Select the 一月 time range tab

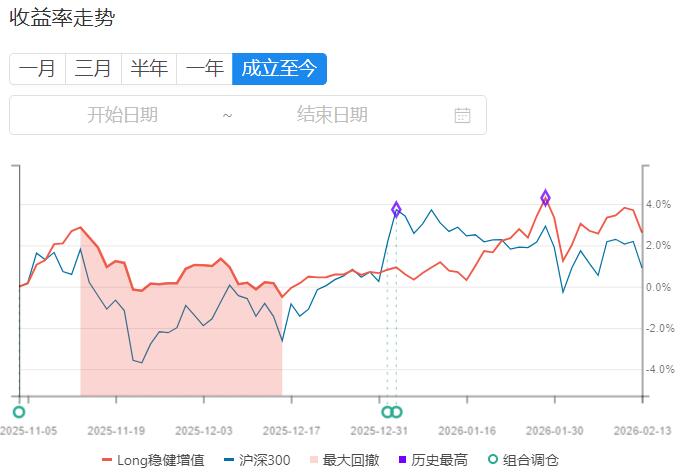38,69
